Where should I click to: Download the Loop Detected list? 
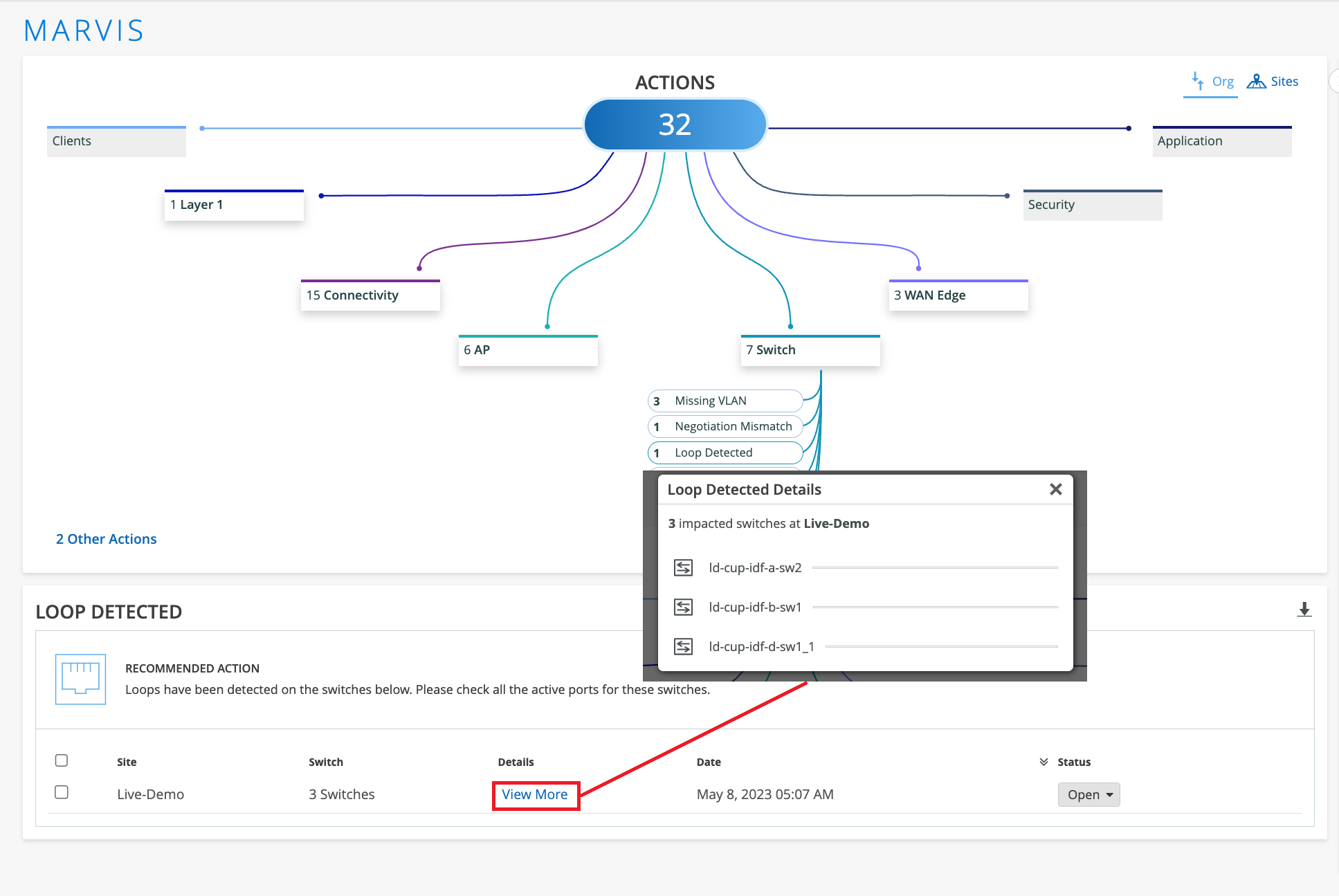[x=1304, y=610]
